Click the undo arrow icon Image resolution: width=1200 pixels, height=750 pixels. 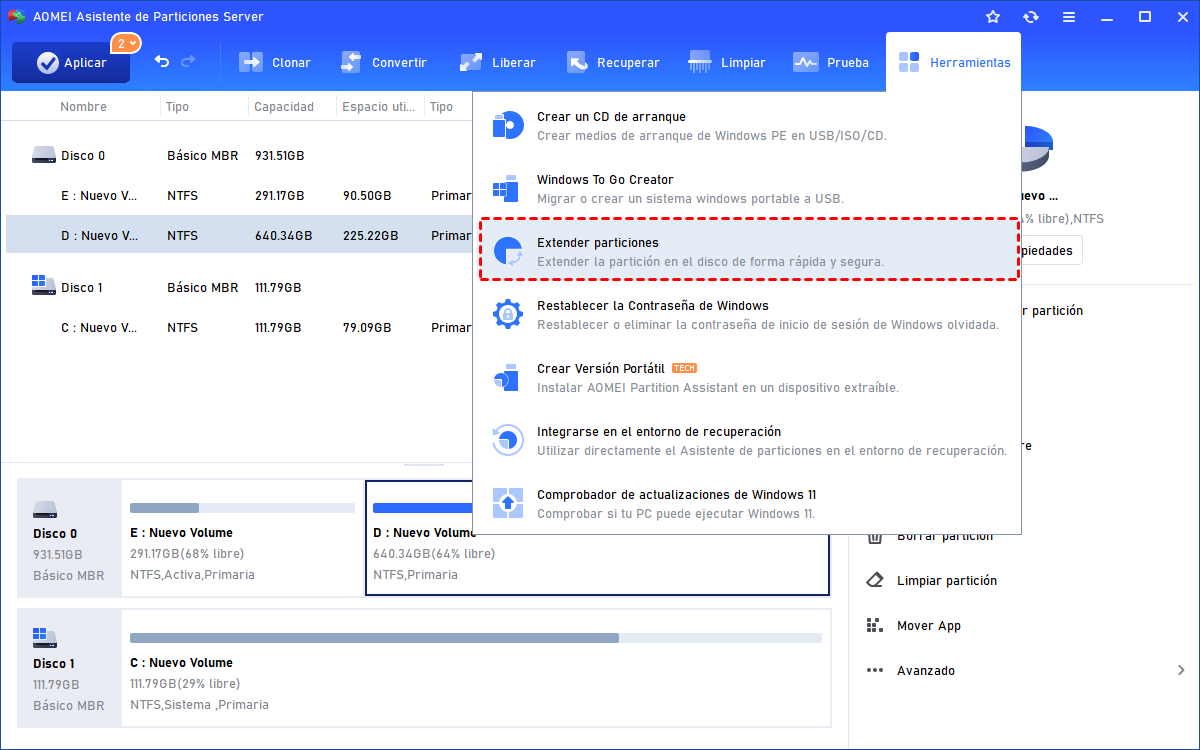point(162,62)
